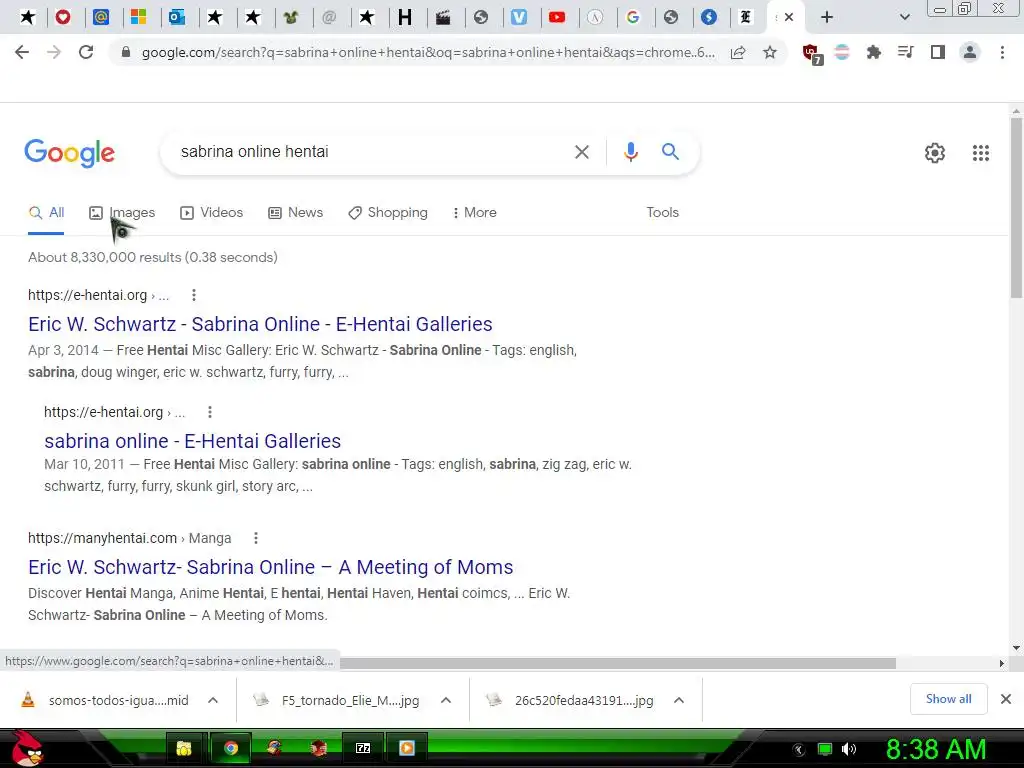
Task: Open the Google apps grid
Action: (980, 153)
